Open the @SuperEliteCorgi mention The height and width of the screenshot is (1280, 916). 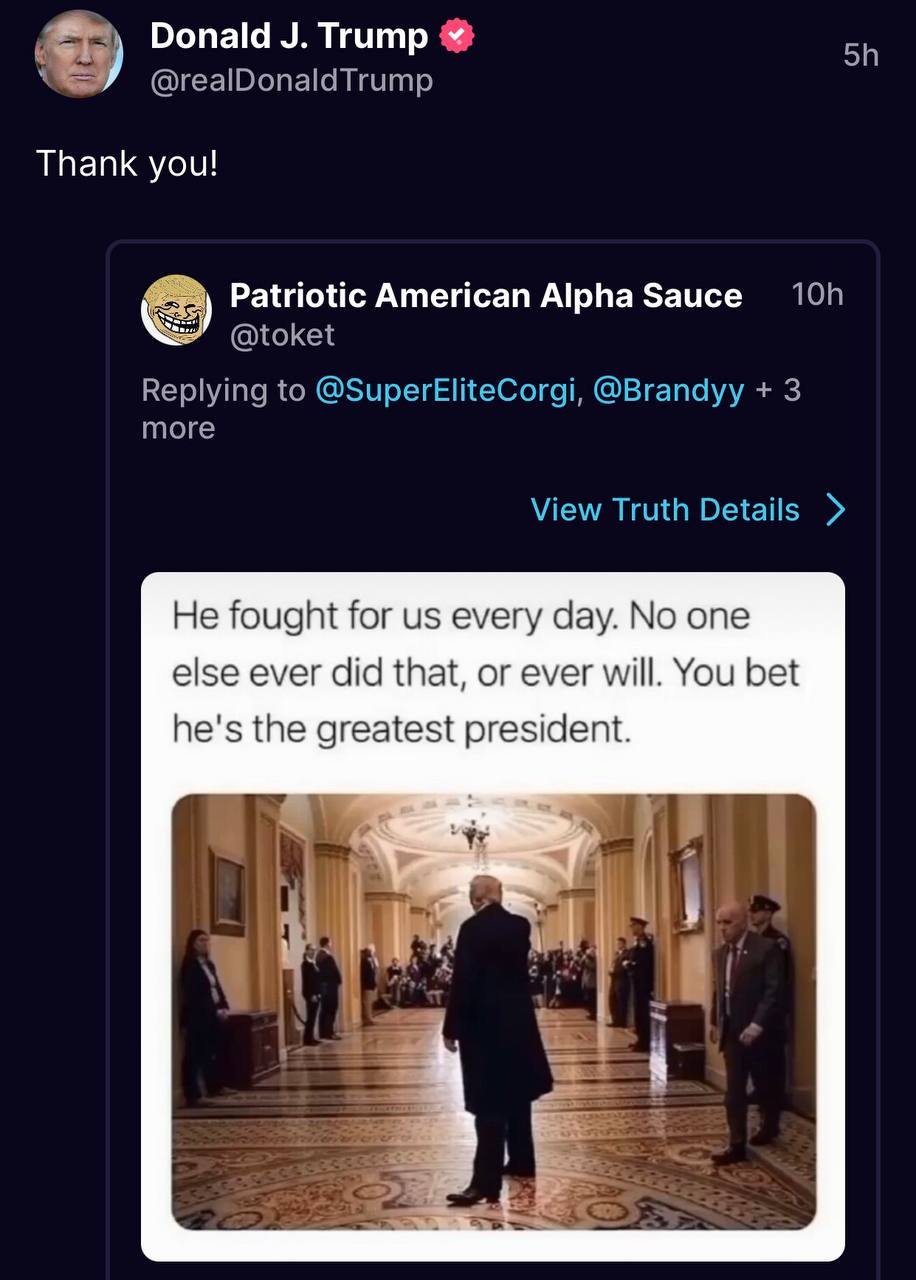coord(445,390)
